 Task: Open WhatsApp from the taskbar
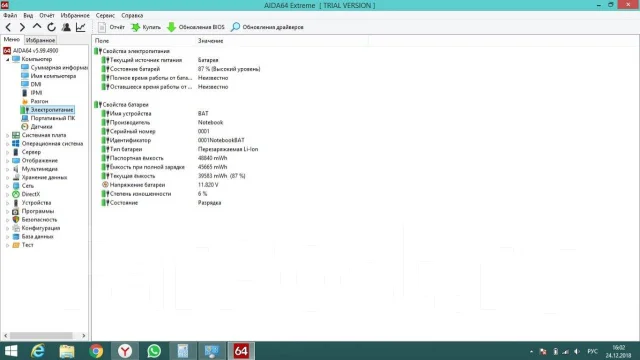point(154,351)
